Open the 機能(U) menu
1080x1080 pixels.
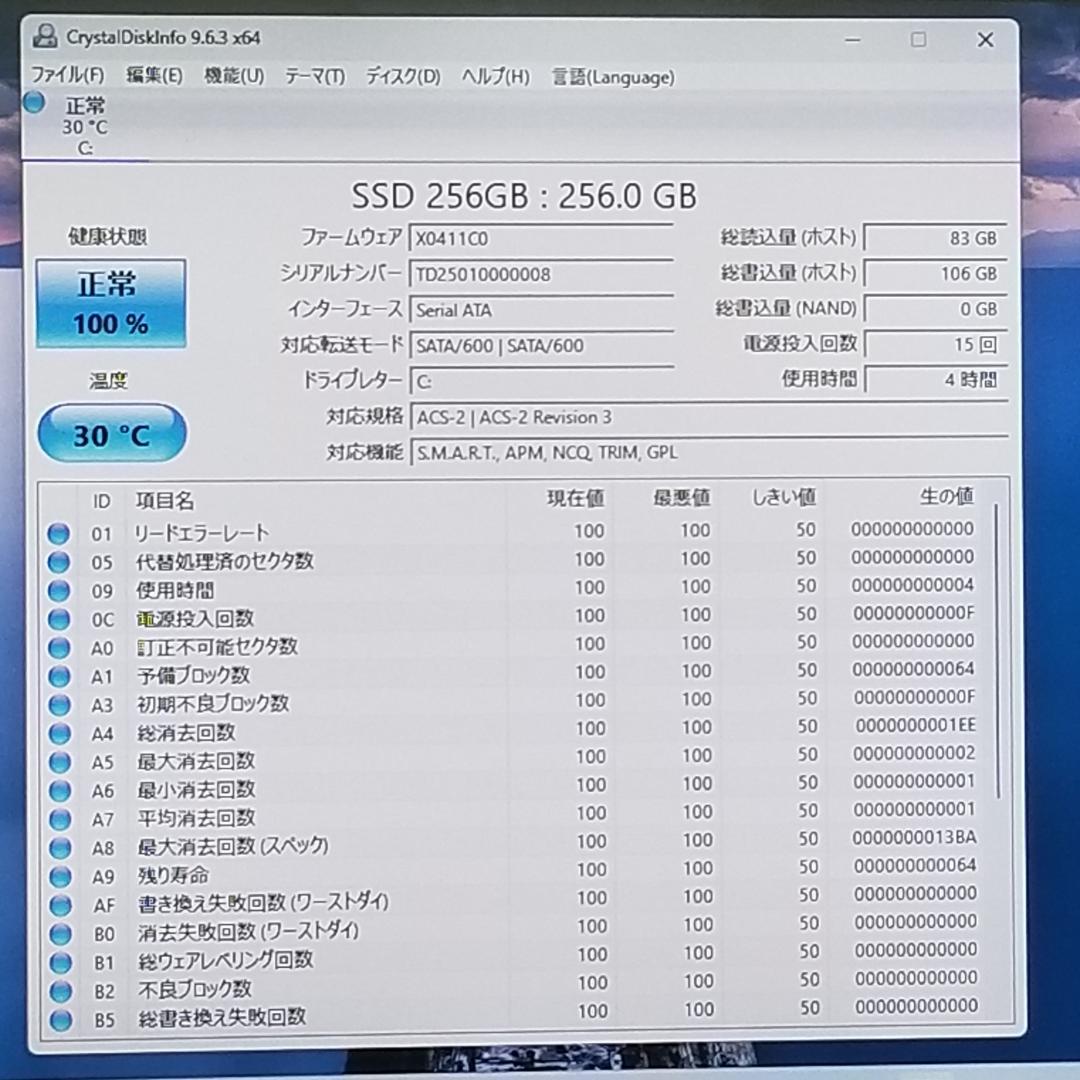[232, 76]
